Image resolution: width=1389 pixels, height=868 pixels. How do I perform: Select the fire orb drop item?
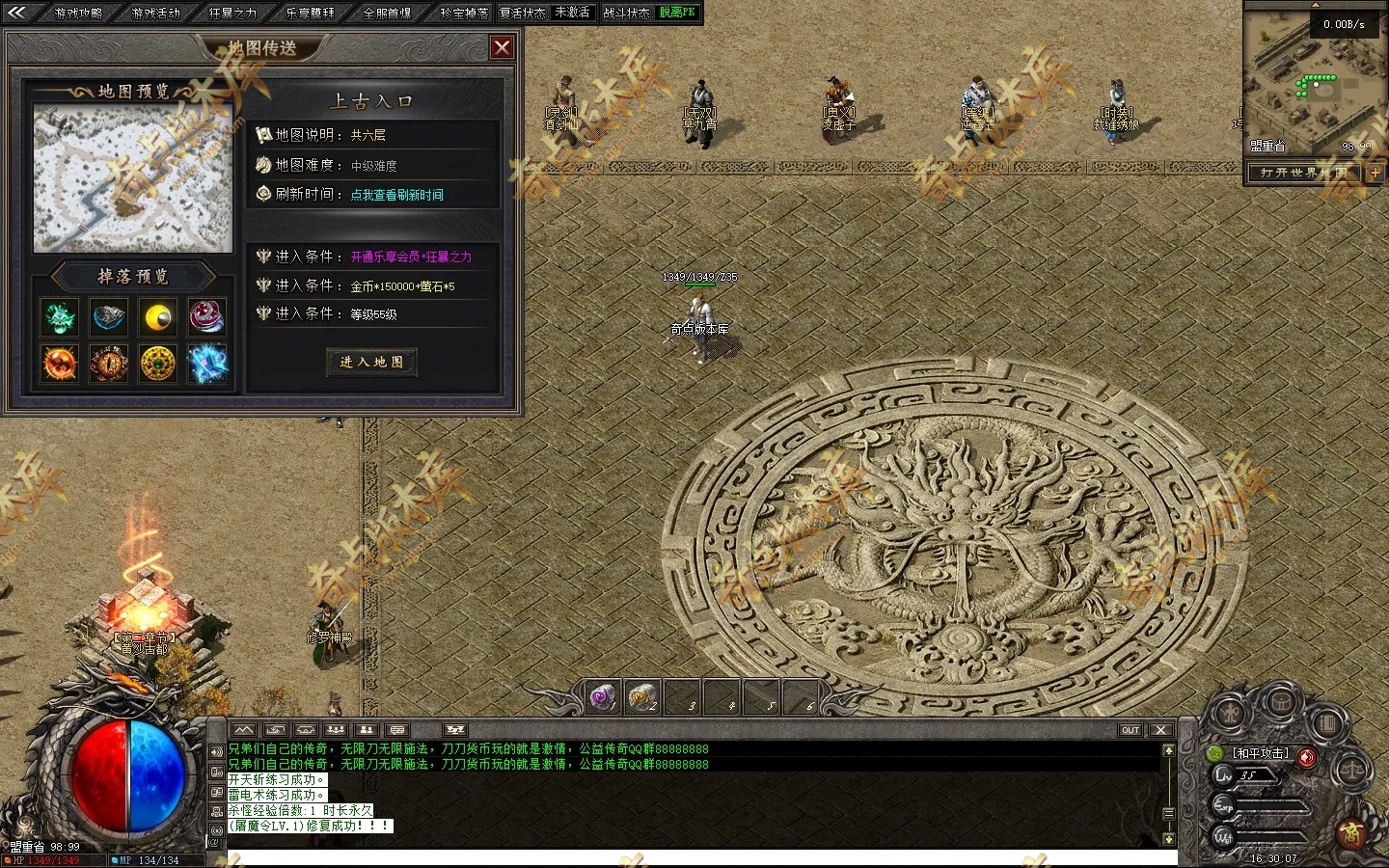[x=60, y=364]
